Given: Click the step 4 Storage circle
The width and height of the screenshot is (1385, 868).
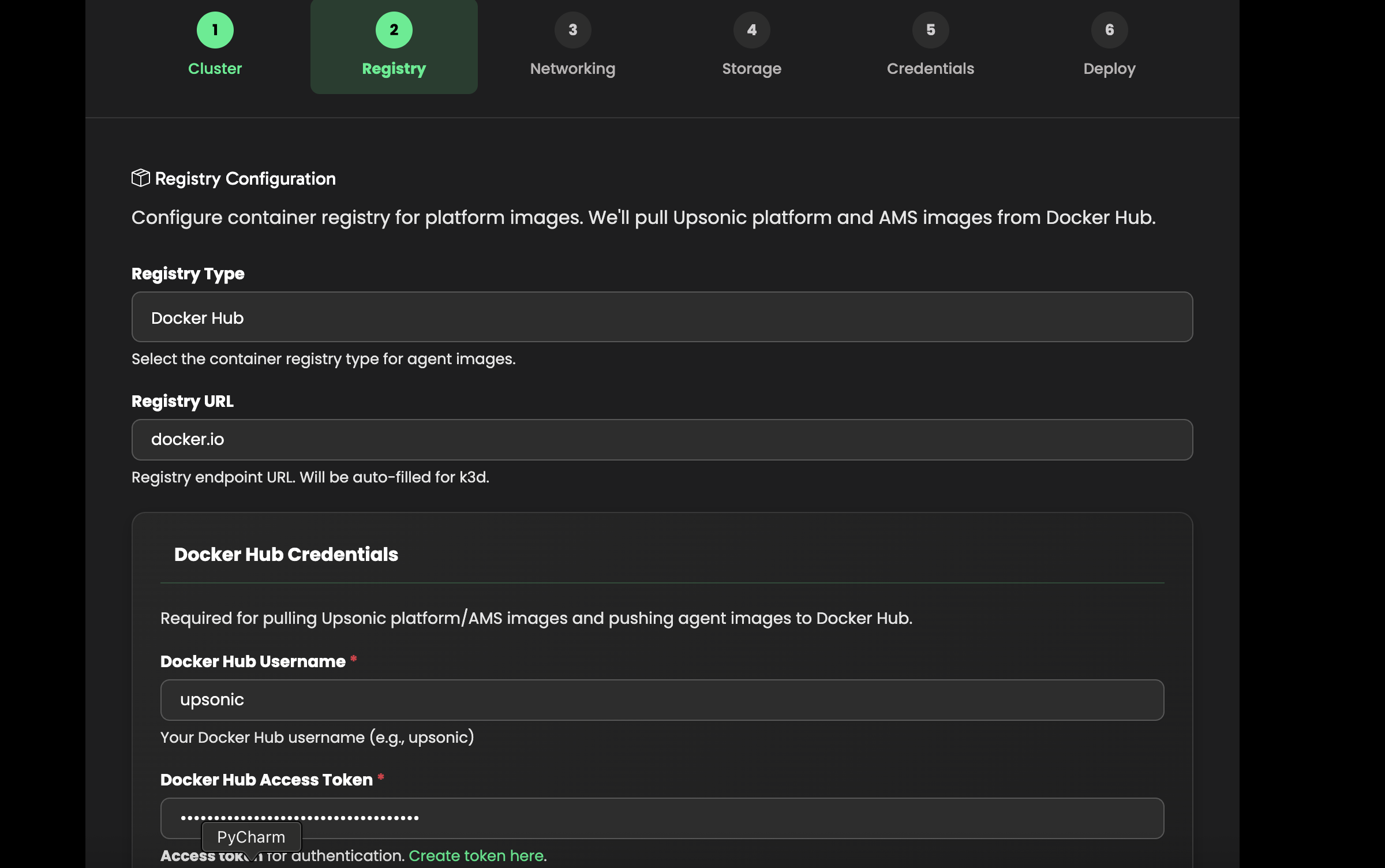Looking at the screenshot, I should click(x=751, y=29).
